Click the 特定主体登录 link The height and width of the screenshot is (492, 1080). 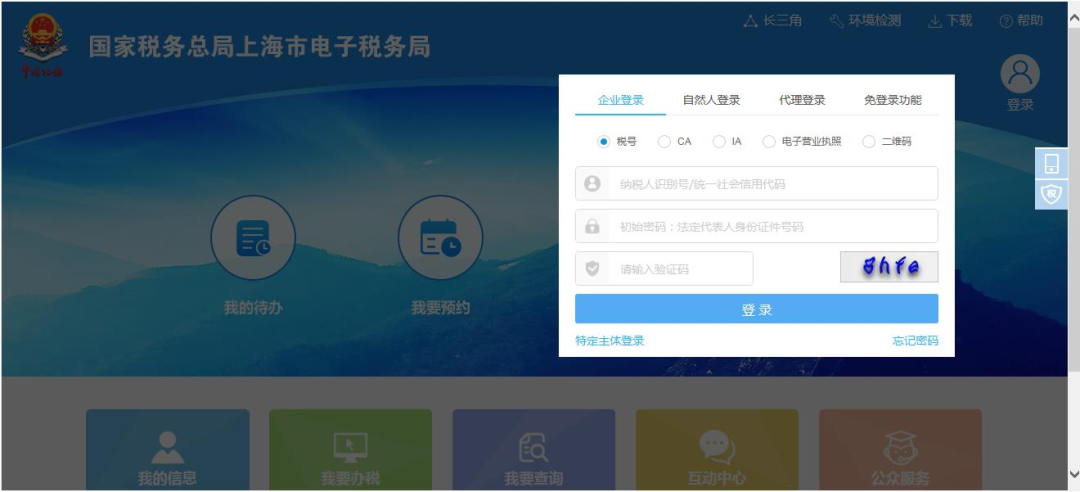[x=609, y=341]
